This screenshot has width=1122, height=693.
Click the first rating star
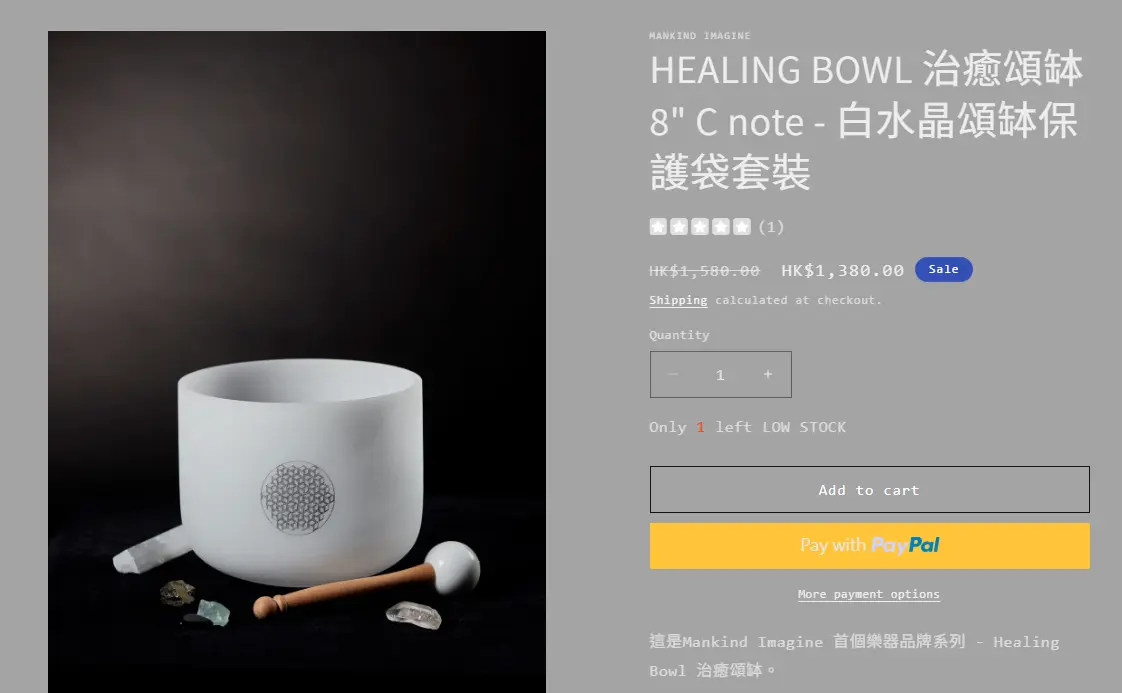658,227
